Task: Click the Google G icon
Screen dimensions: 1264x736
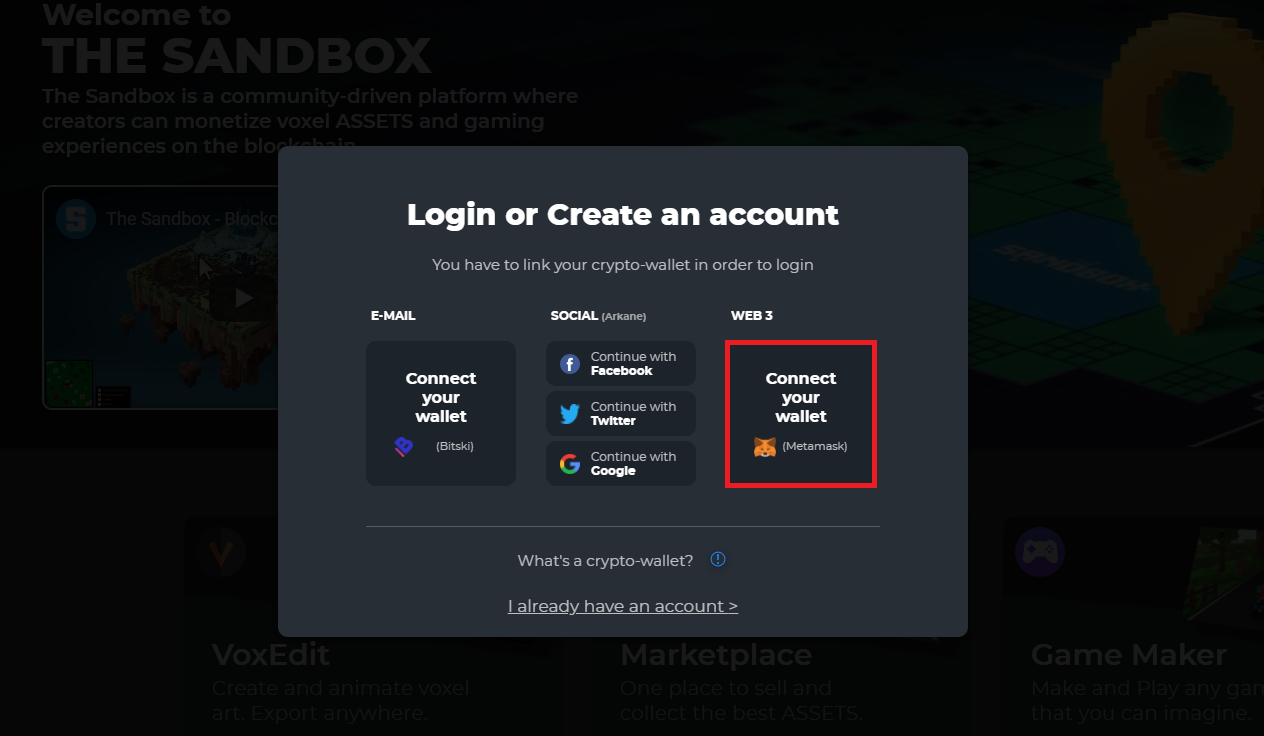Action: pyautogui.click(x=570, y=464)
